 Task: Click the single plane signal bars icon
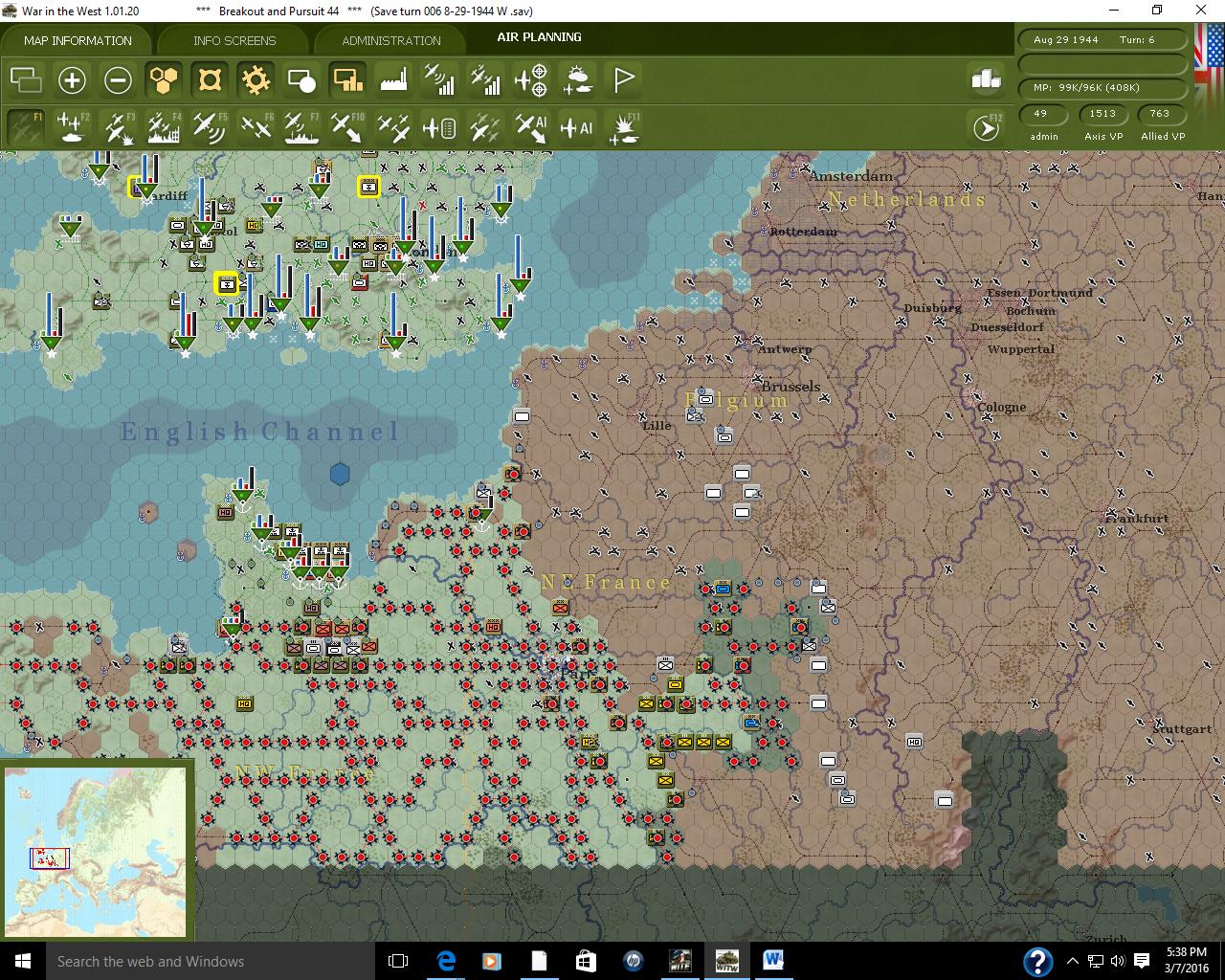[x=439, y=79]
